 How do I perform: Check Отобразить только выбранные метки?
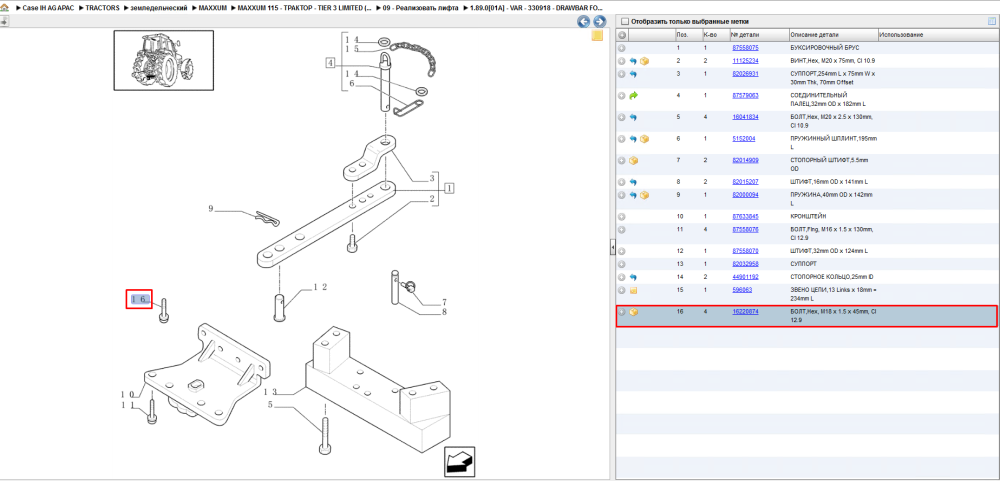[x=625, y=22]
